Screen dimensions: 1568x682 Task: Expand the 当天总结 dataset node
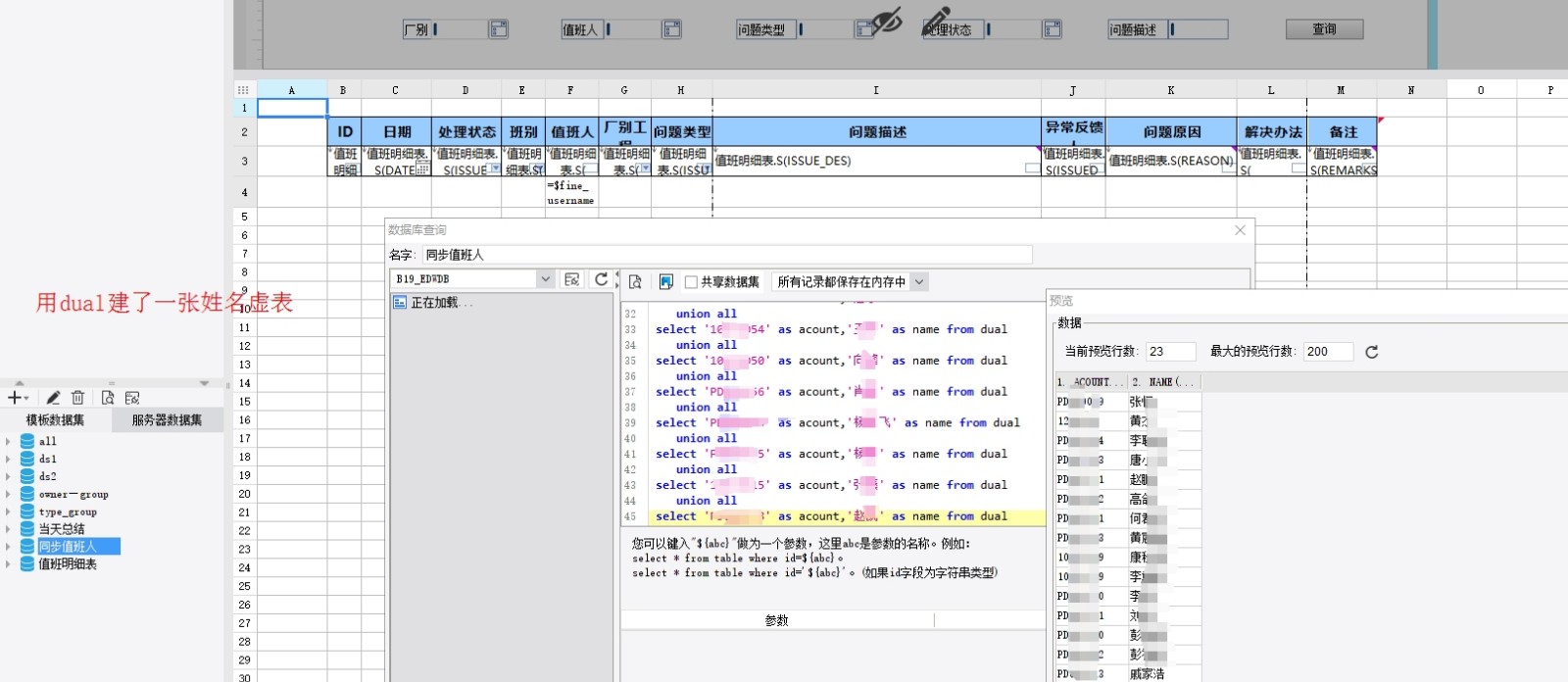(9, 529)
